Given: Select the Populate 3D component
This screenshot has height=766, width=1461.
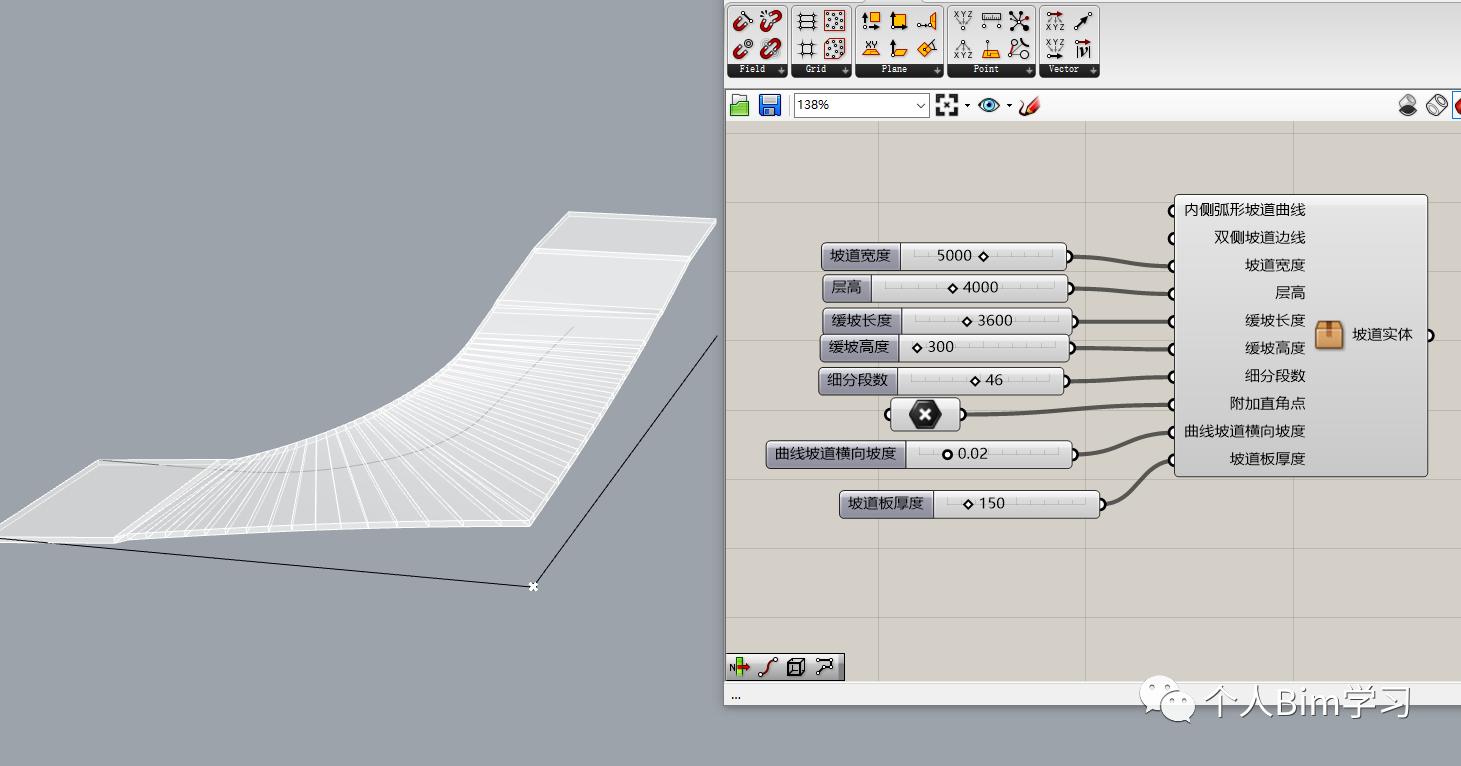Looking at the screenshot, I should pos(835,48).
